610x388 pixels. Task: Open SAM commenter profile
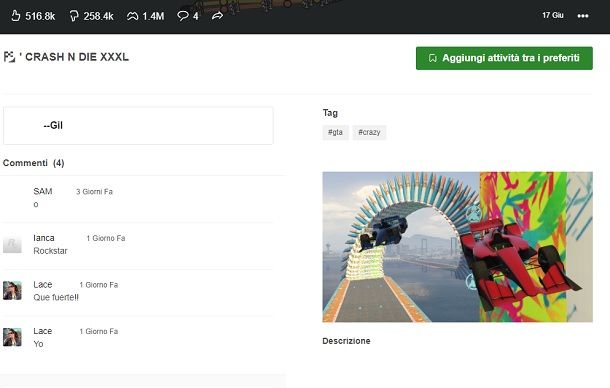tap(43, 191)
